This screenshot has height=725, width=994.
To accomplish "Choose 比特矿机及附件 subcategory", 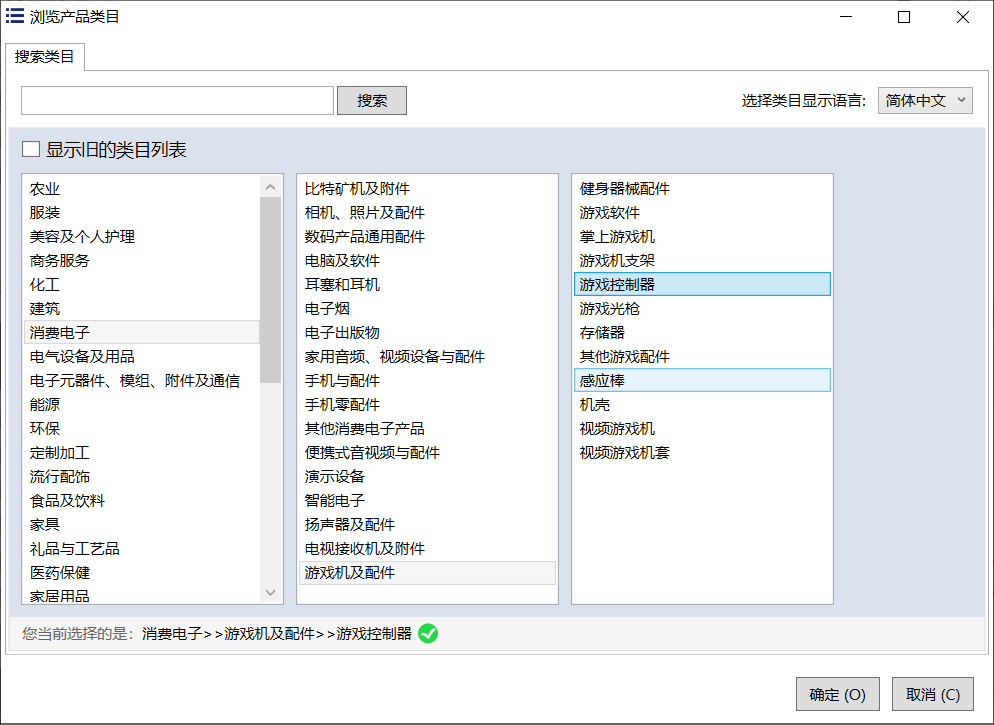I will point(427,189).
